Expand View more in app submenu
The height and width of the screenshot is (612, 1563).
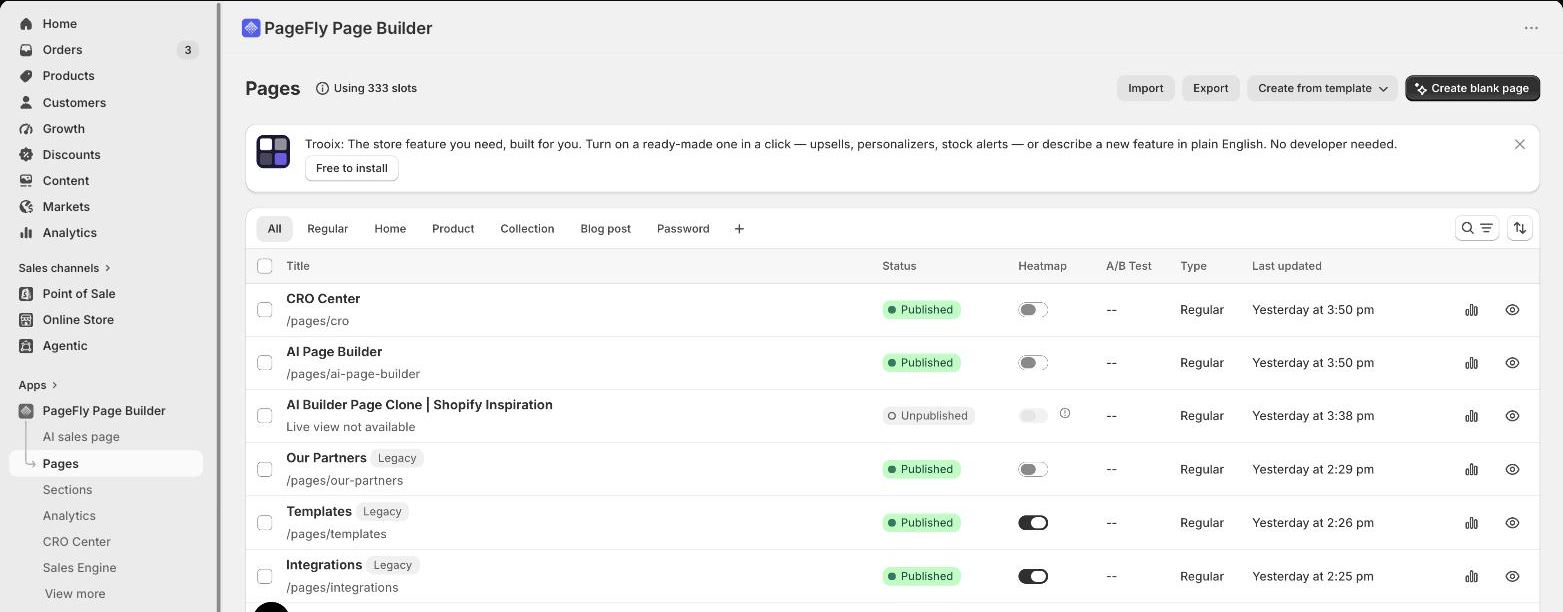tap(75, 593)
